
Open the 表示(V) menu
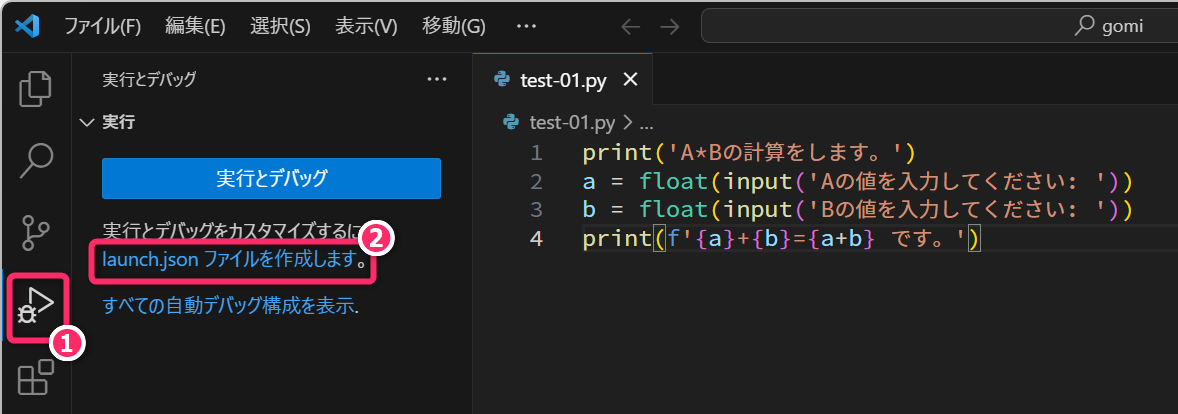point(366,27)
